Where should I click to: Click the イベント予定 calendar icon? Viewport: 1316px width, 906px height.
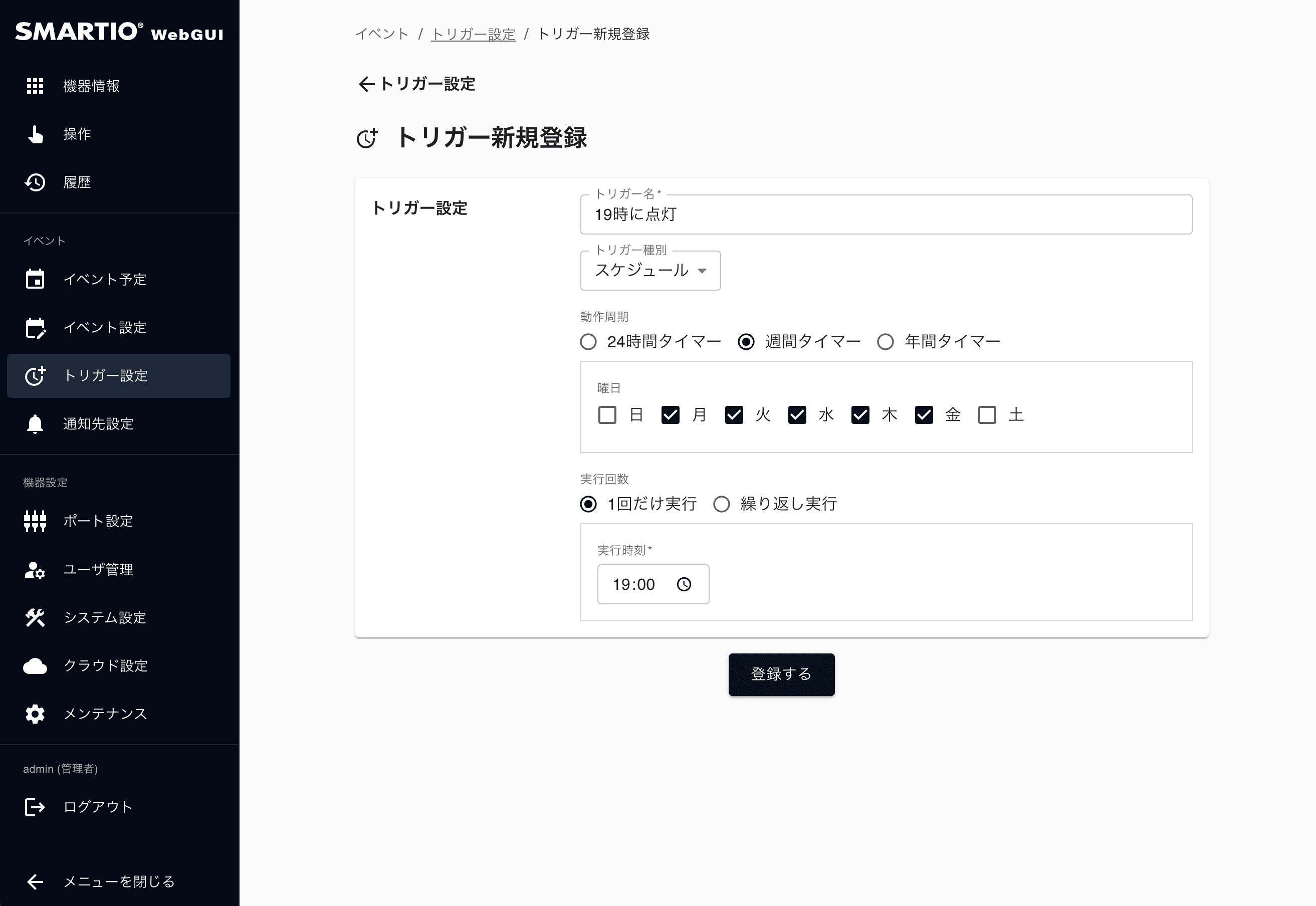pyautogui.click(x=35, y=279)
